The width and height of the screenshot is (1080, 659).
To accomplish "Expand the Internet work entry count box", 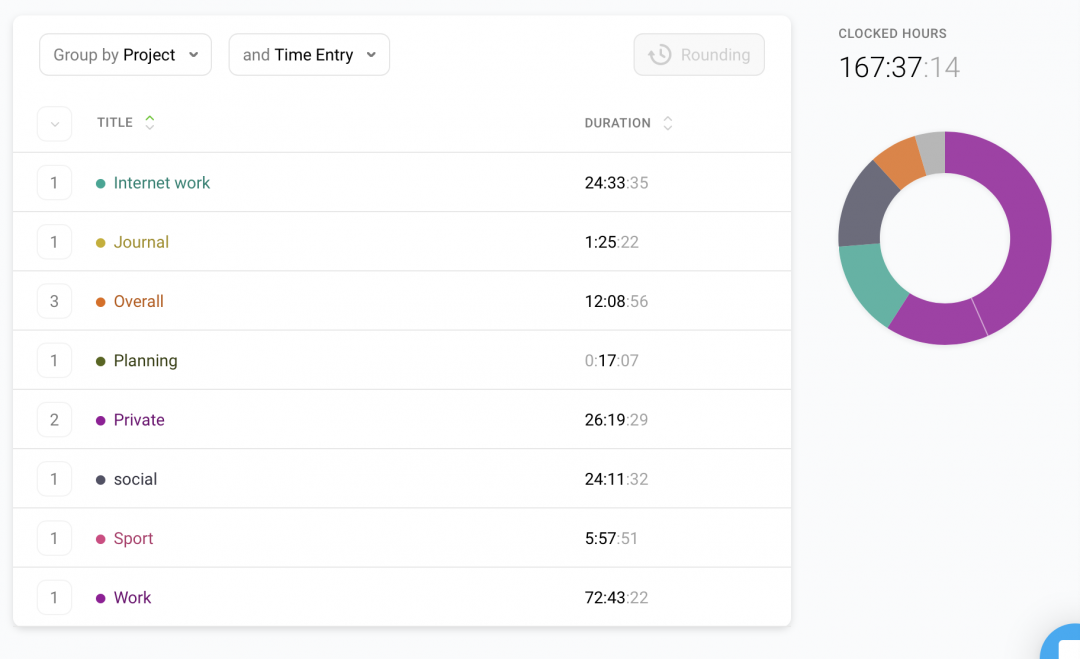I will [54, 183].
